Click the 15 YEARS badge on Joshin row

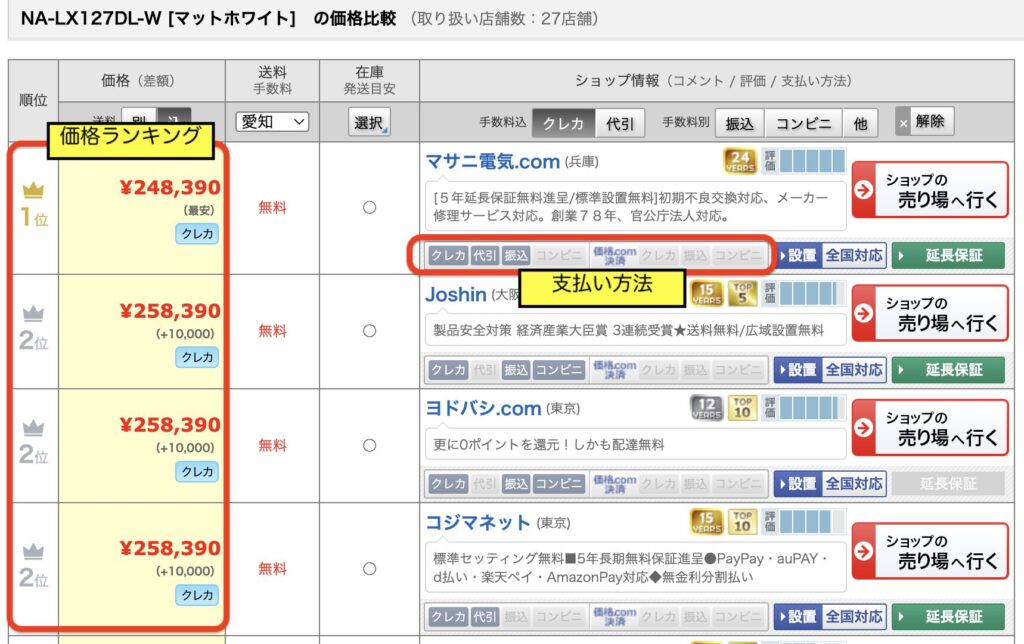click(x=707, y=294)
